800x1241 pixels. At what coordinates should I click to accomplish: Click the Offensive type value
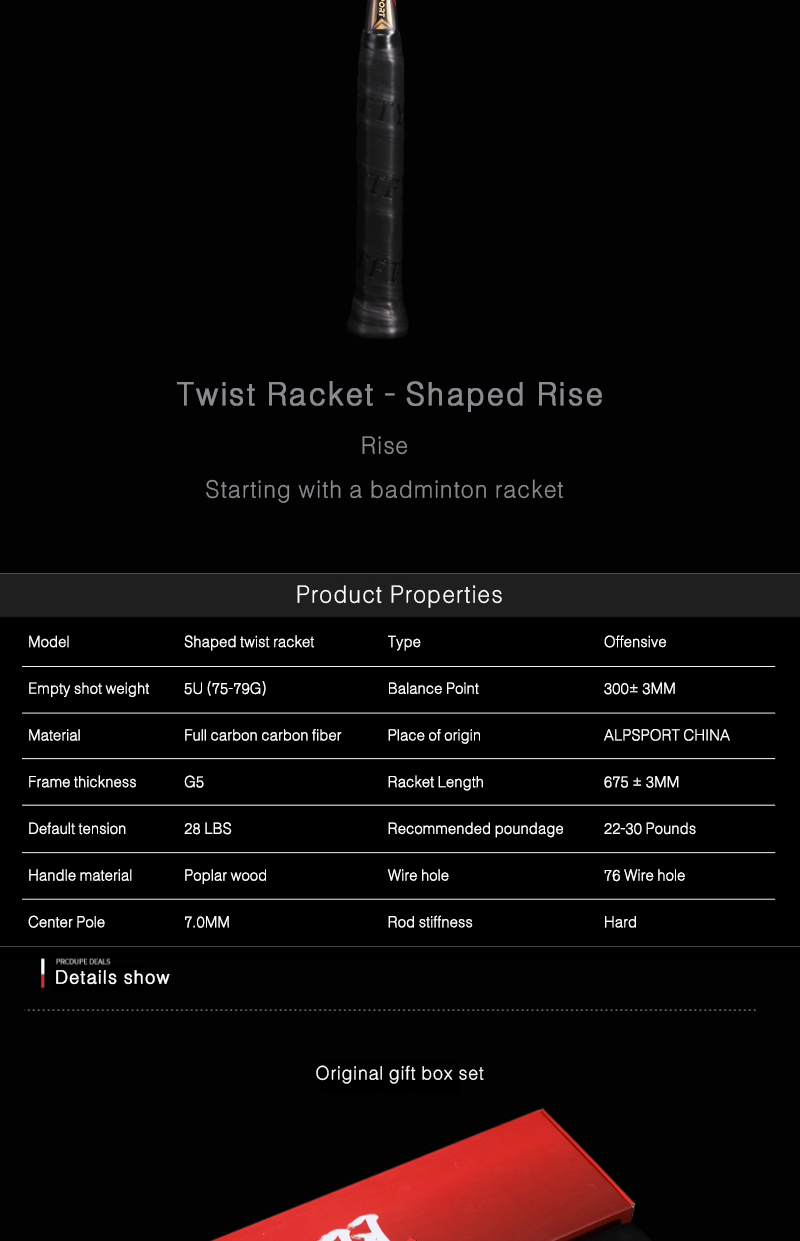[634, 642]
